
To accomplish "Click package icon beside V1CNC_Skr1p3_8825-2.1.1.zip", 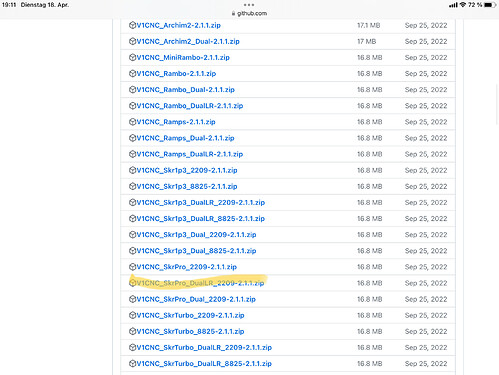I will (x=132, y=186).
